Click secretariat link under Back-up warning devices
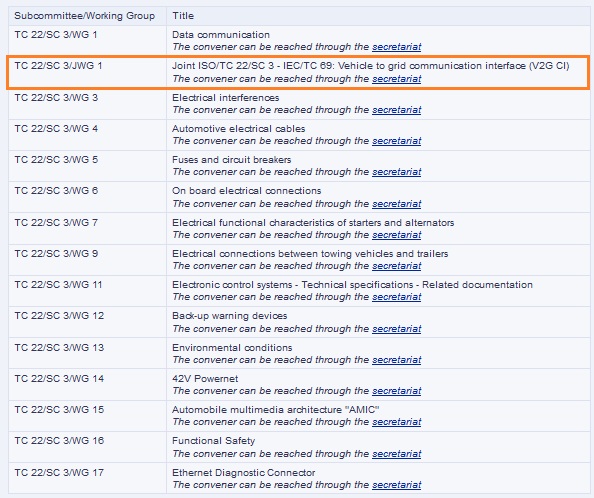594x498 pixels. (x=396, y=329)
